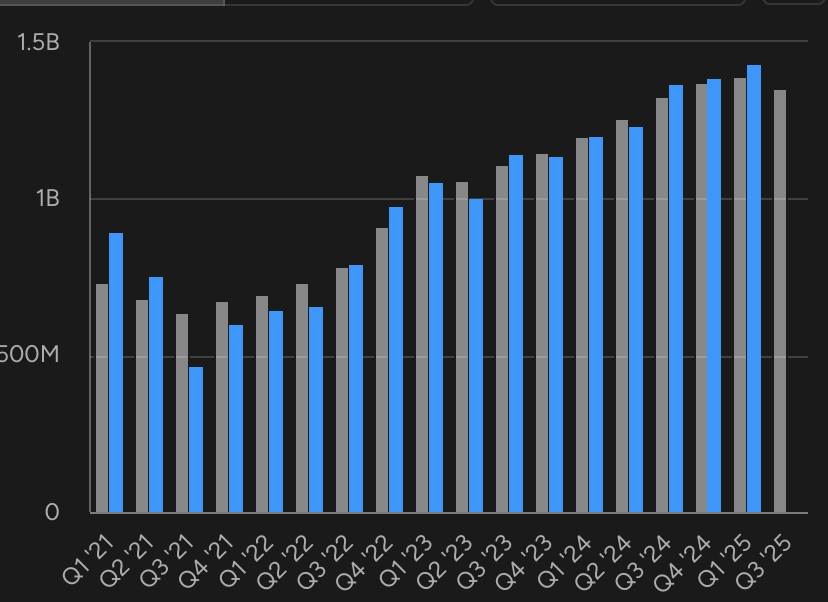Click the gray Q1 '25 bar

pyautogui.click(x=740, y=295)
